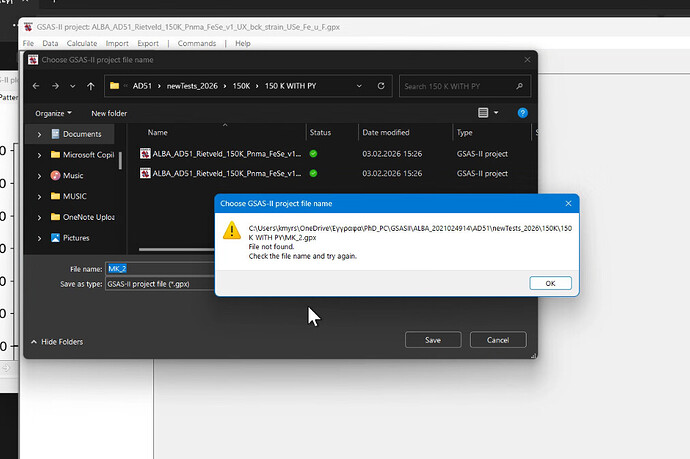Expand the OneNote Uploads folder node
The height and width of the screenshot is (459, 690).
click(x=39, y=217)
